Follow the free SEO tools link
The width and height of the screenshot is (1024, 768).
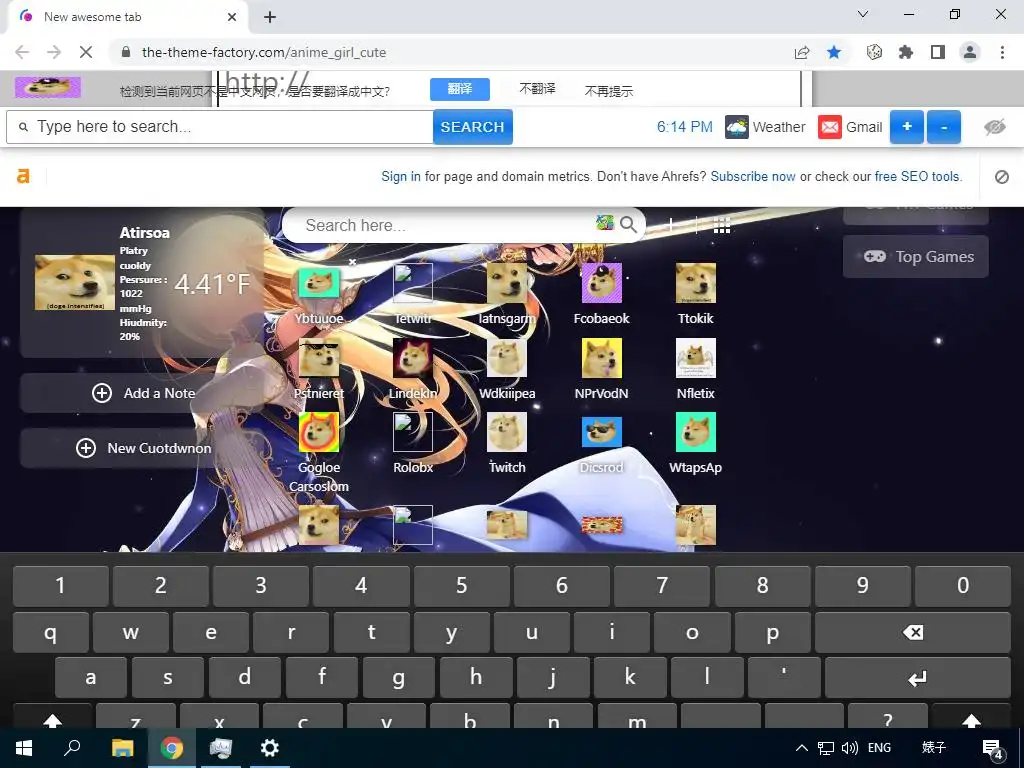pyautogui.click(x=918, y=176)
